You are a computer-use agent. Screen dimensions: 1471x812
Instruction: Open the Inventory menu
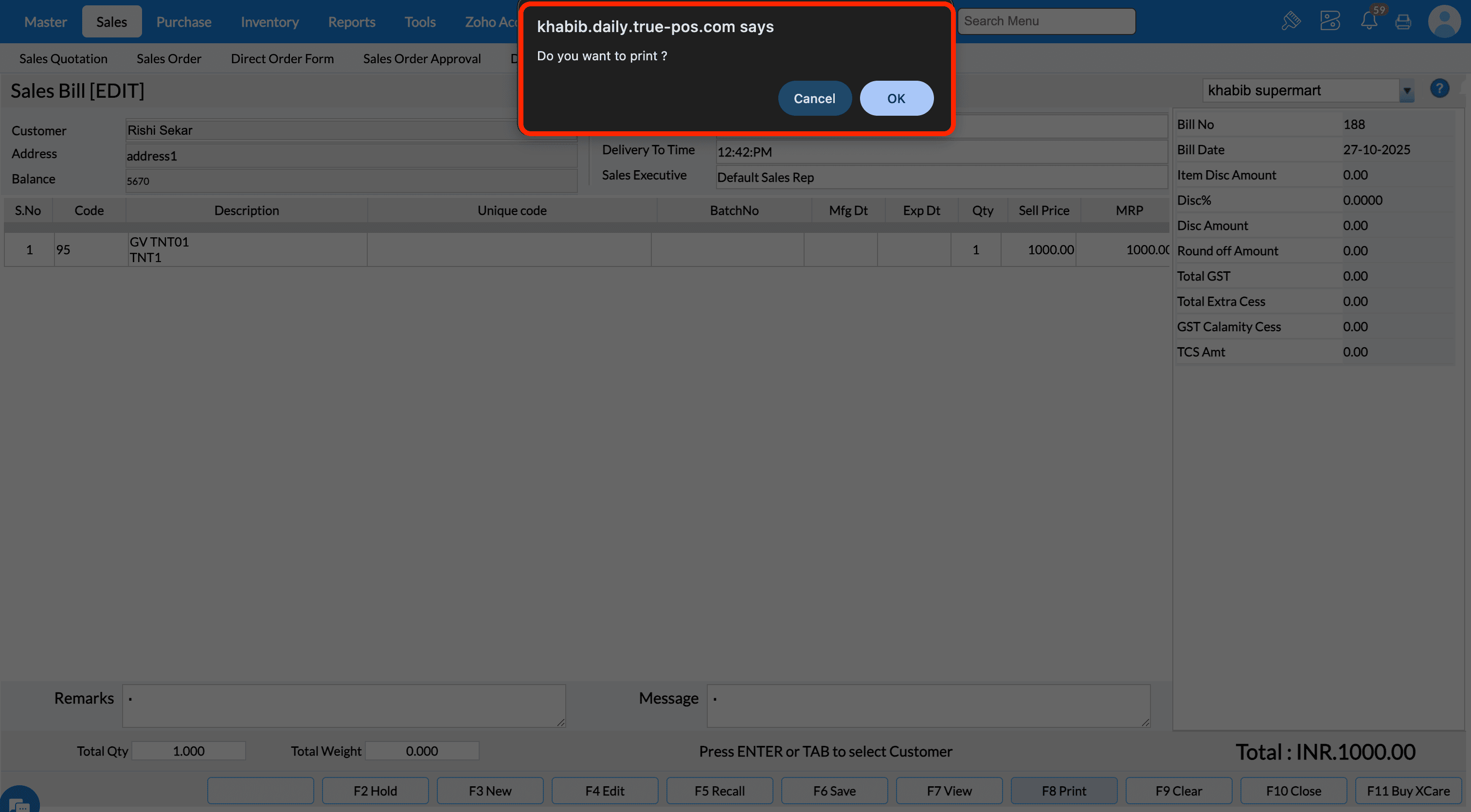point(269,22)
